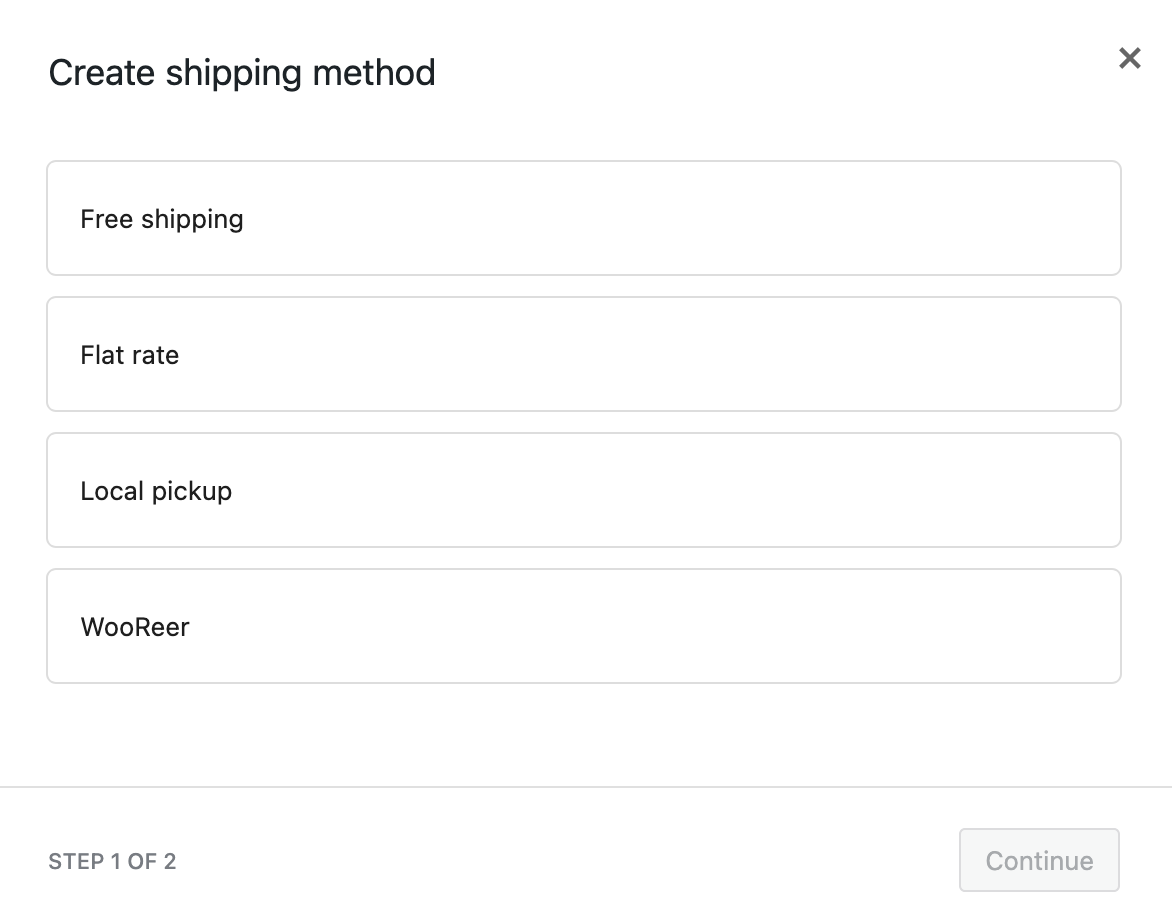Click the 'STEP 1 OF 2' indicator

112,861
